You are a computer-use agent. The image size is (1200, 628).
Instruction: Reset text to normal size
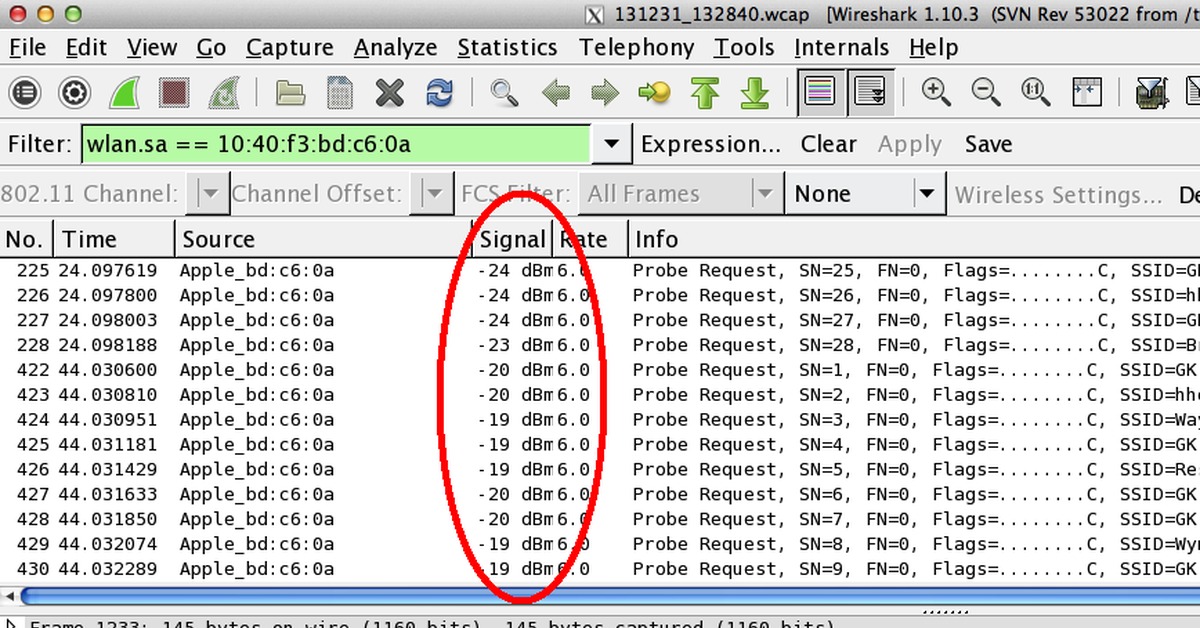[1036, 93]
